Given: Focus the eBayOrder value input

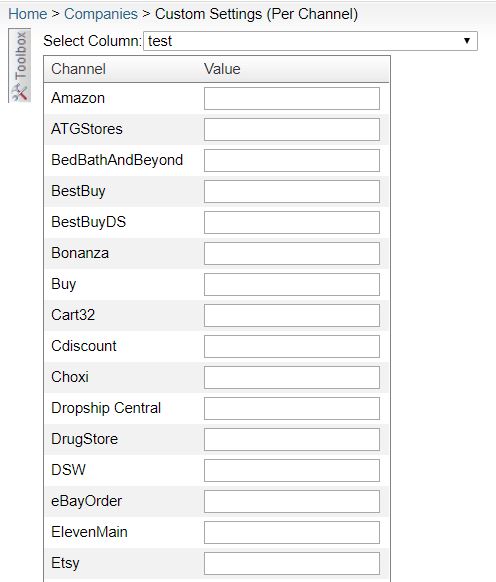Looking at the screenshot, I should [x=292, y=501].
